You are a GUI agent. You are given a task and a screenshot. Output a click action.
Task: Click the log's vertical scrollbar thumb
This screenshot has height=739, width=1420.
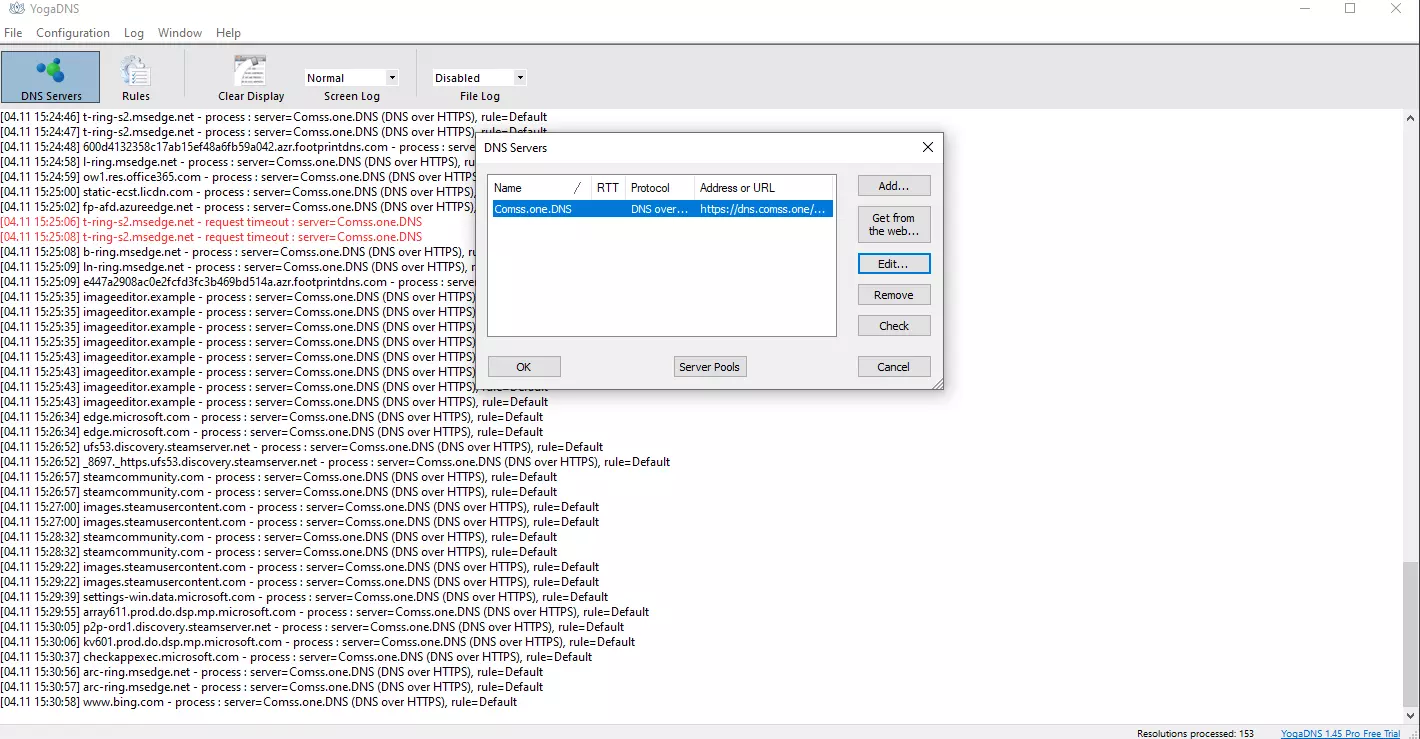[1411, 635]
